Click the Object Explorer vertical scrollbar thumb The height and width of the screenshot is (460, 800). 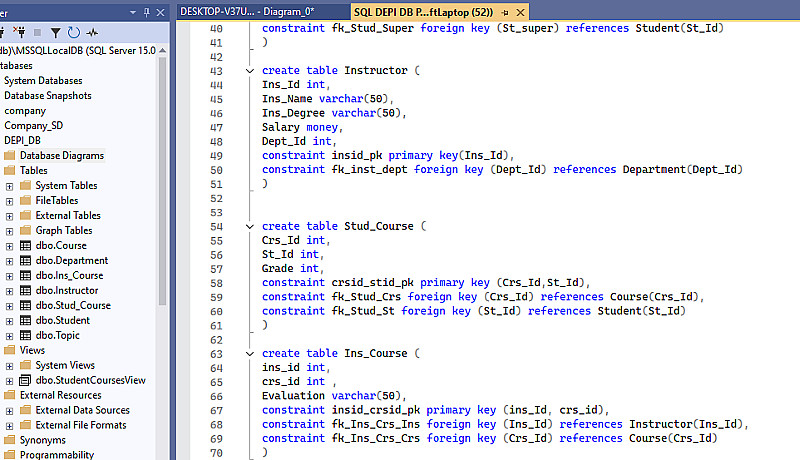click(162, 181)
